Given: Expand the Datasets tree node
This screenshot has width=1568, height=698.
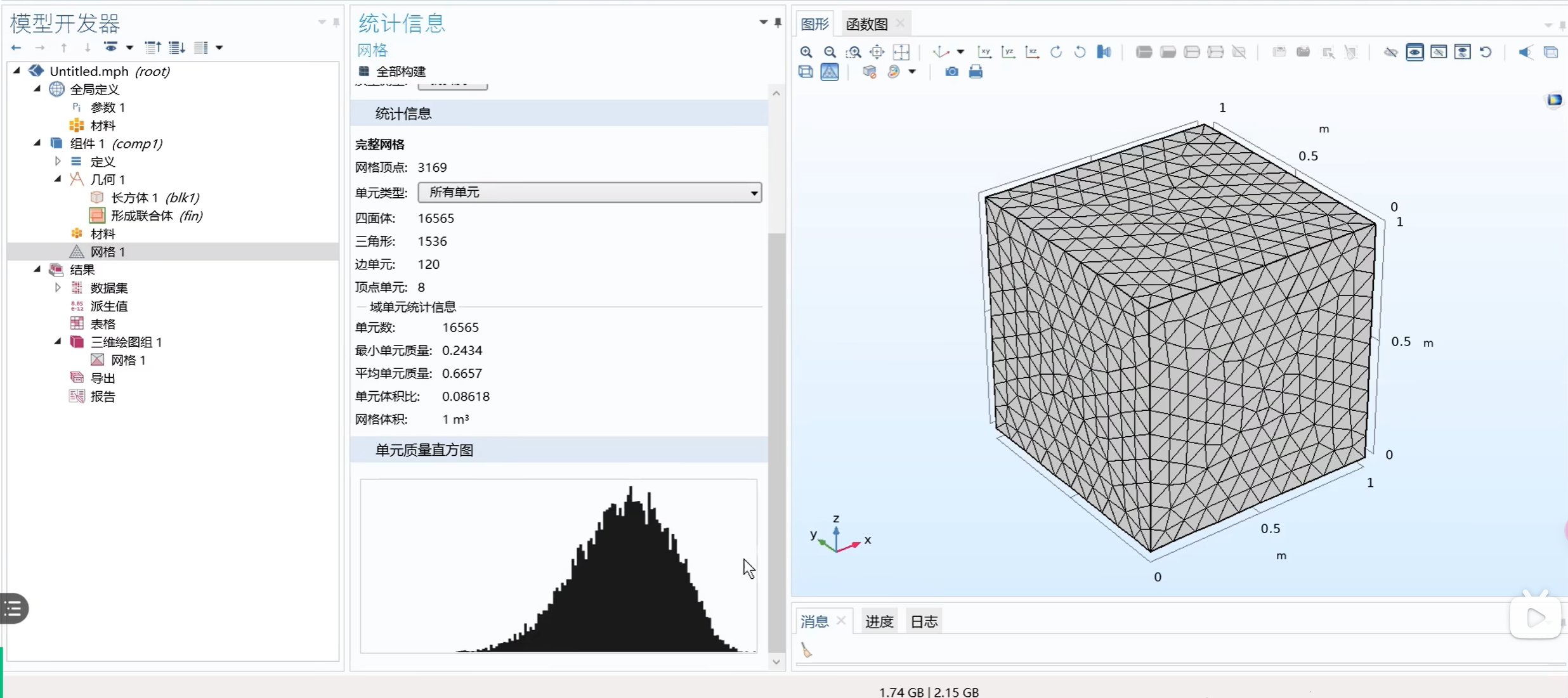Looking at the screenshot, I should [58, 288].
